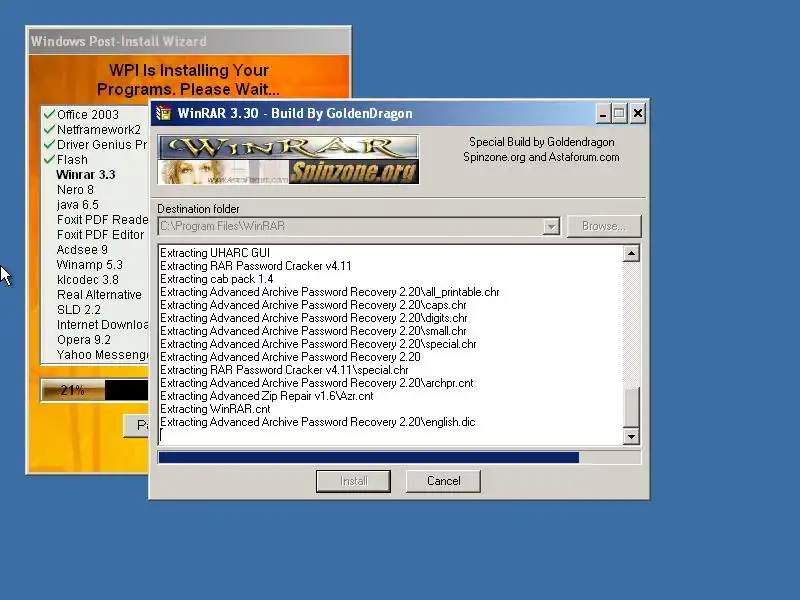The image size is (800, 600).
Task: Click the Office 2003 green checkmark
Action: [x=49, y=114]
